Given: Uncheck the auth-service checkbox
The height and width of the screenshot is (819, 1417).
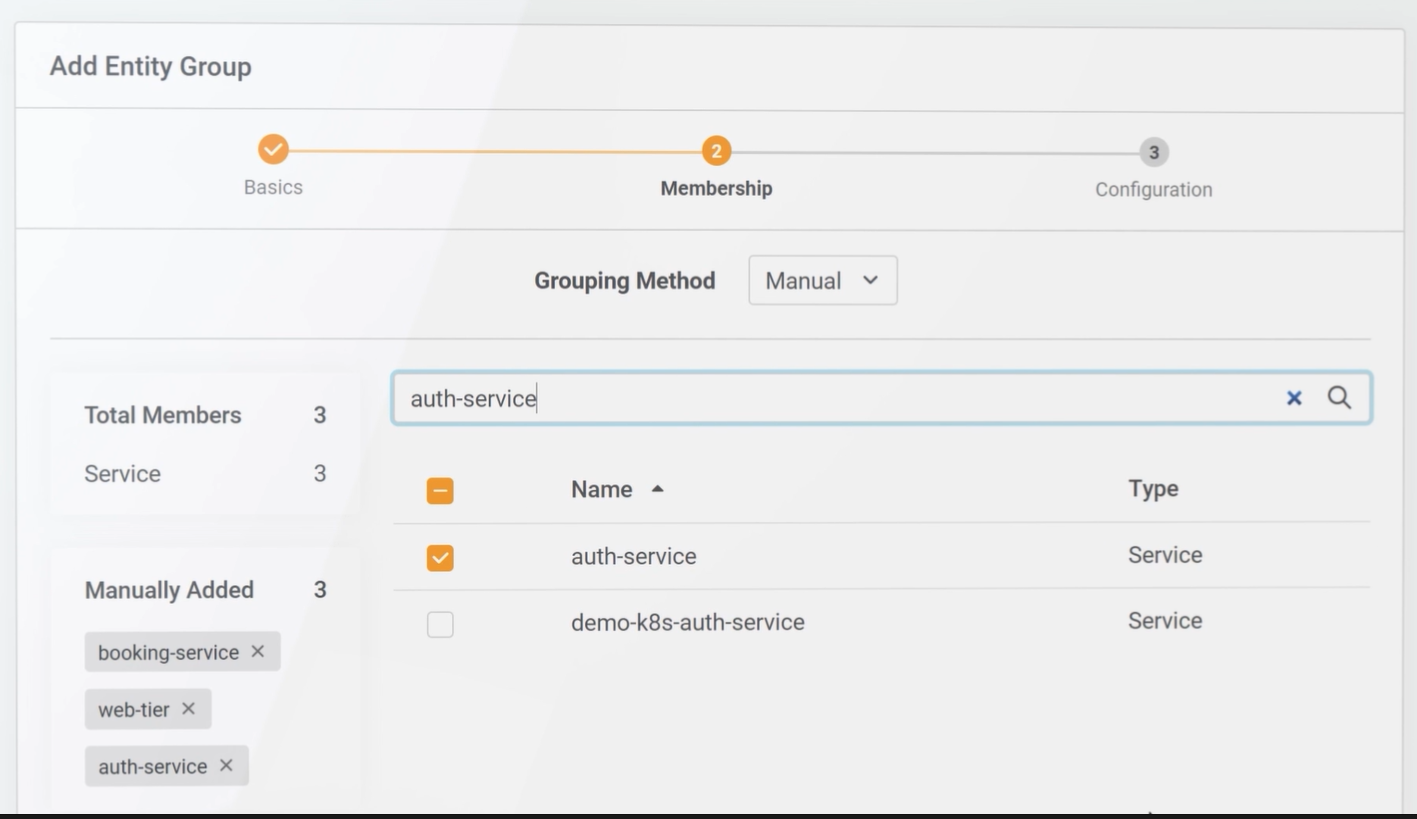Looking at the screenshot, I should click(x=439, y=556).
